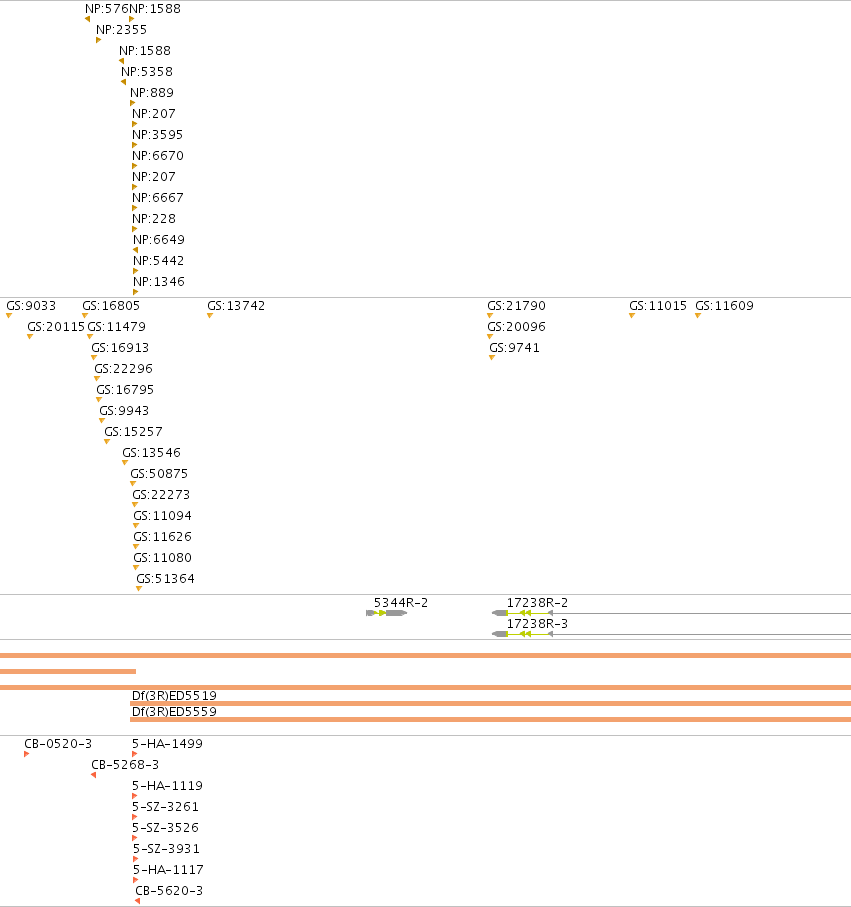The height and width of the screenshot is (907, 851).
Task: Select the NP:2355 insertion label
Action: click(121, 30)
